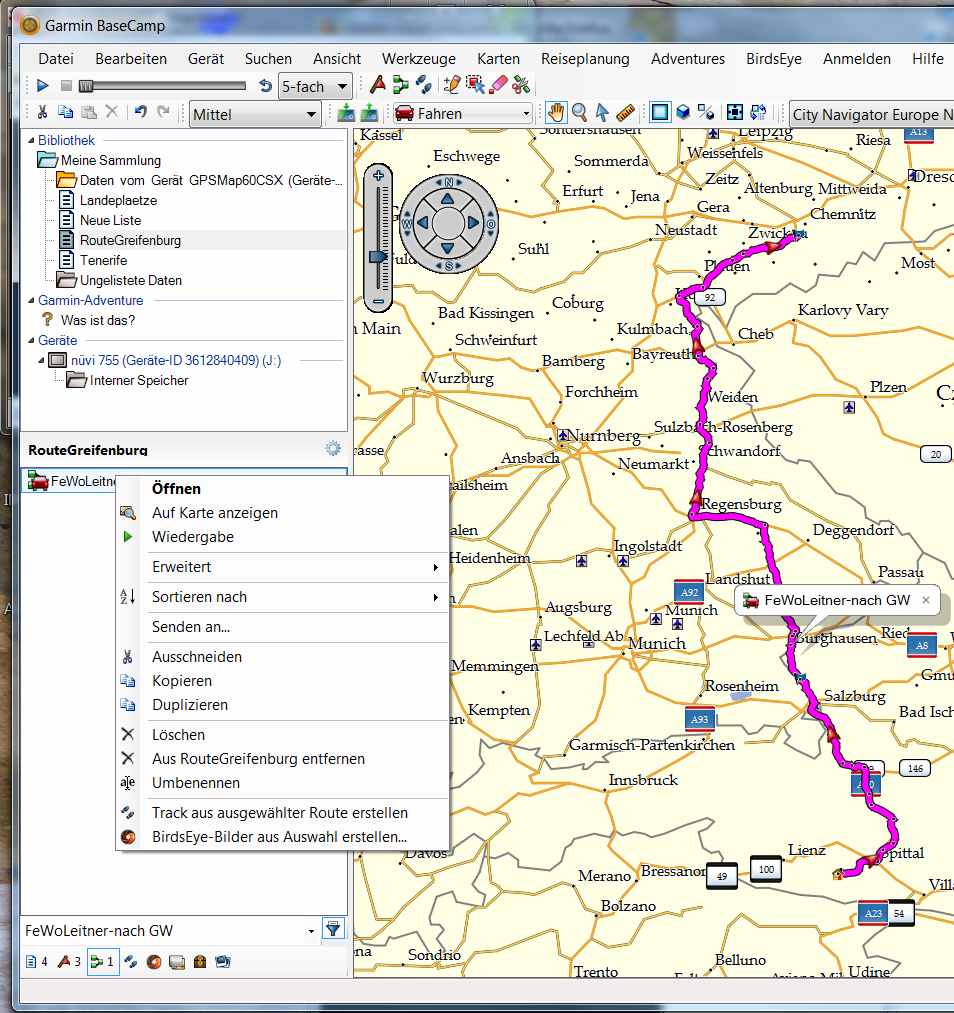Open the Mittel detail level dropdown
Viewport: 954px width, 1013px height.
(x=255, y=114)
